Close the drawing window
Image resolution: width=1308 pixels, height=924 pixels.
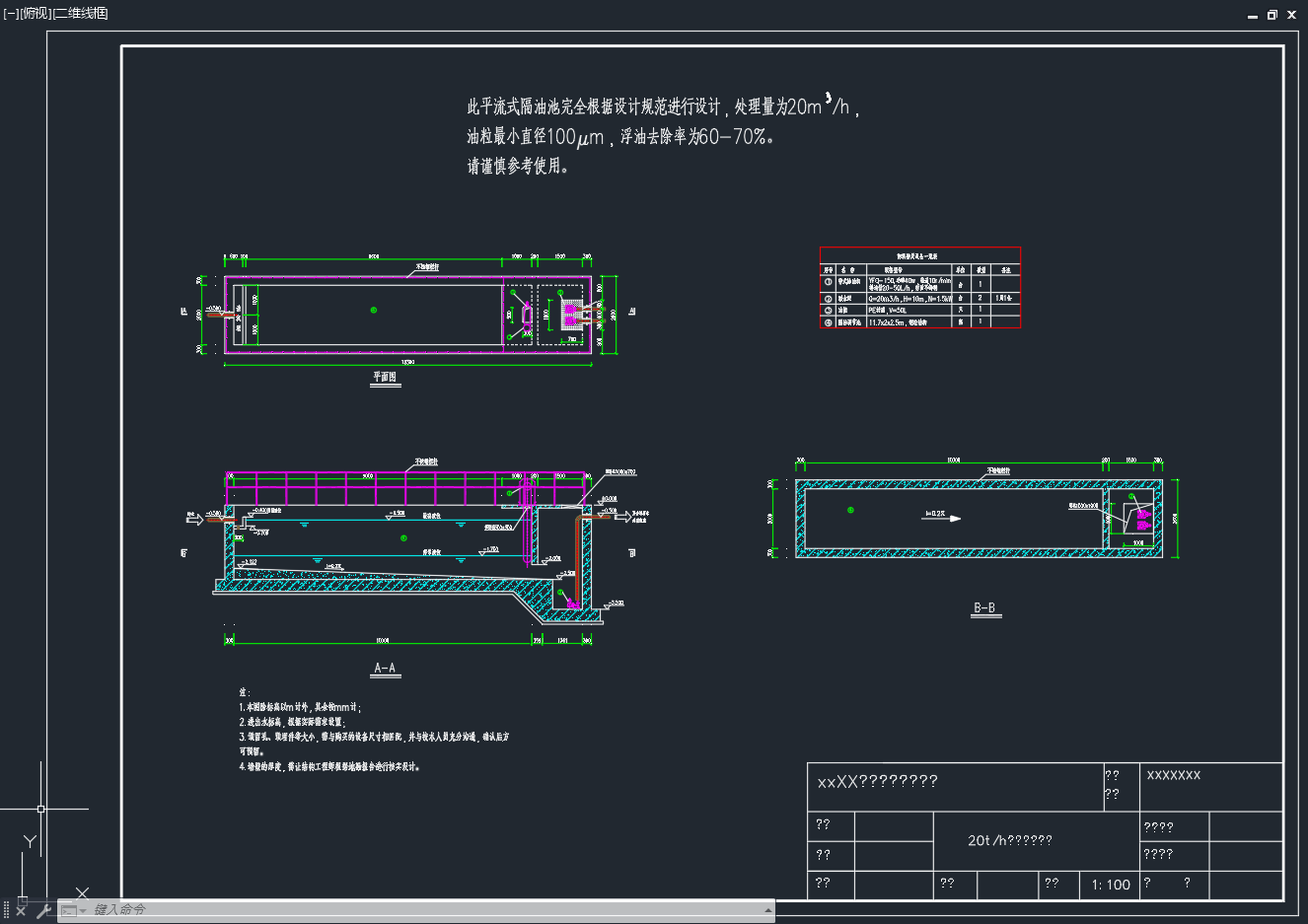coord(1291,15)
